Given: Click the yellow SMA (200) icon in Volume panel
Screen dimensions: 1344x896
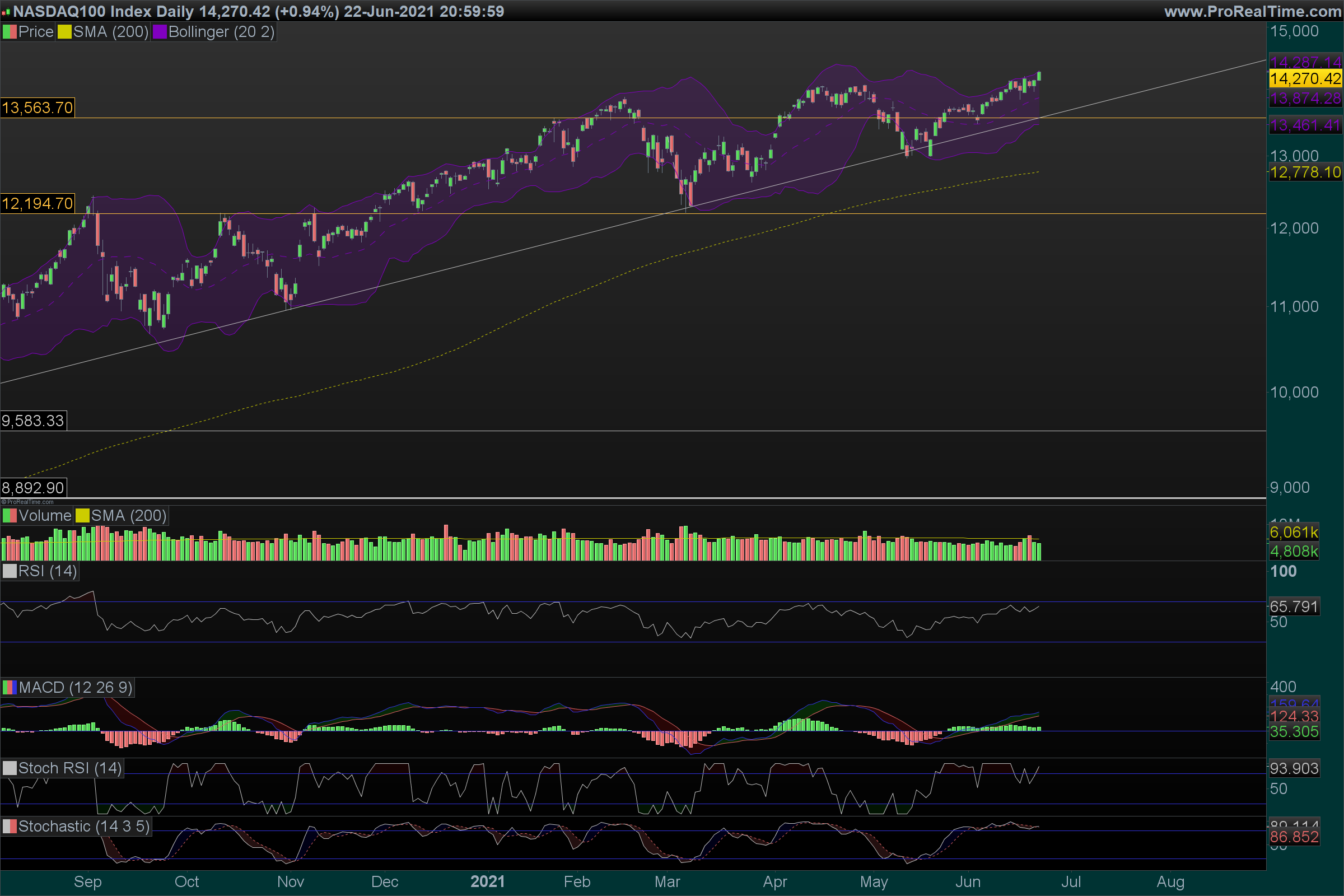Looking at the screenshot, I should click(82, 515).
